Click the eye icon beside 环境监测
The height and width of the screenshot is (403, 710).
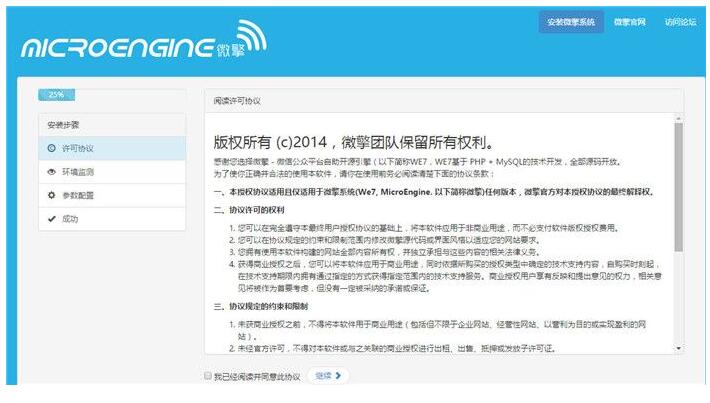coord(52,172)
